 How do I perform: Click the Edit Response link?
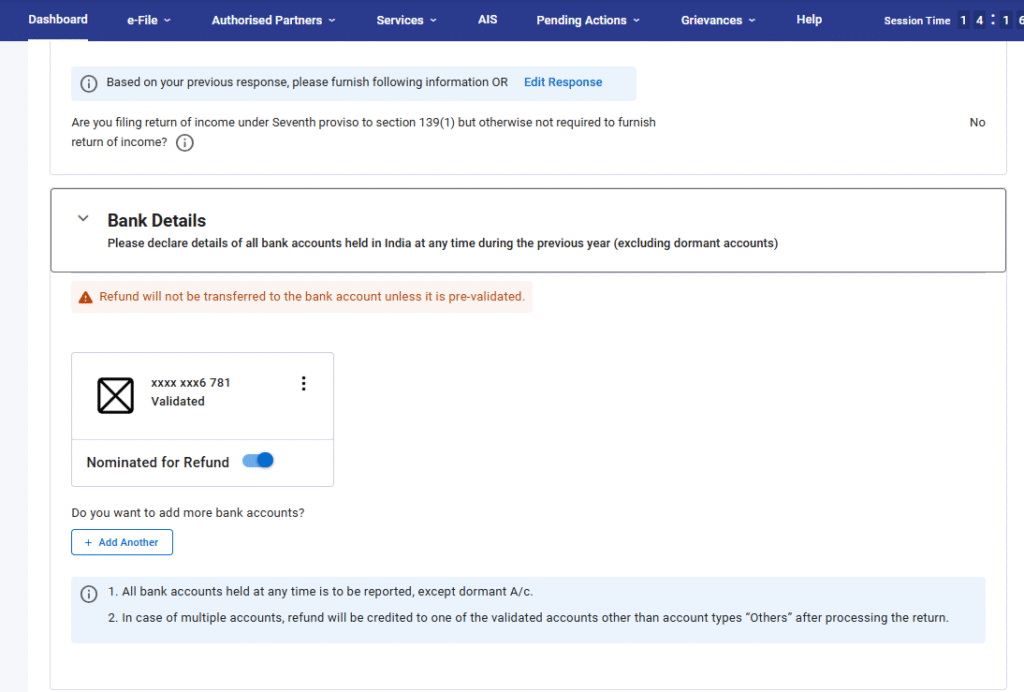(563, 82)
